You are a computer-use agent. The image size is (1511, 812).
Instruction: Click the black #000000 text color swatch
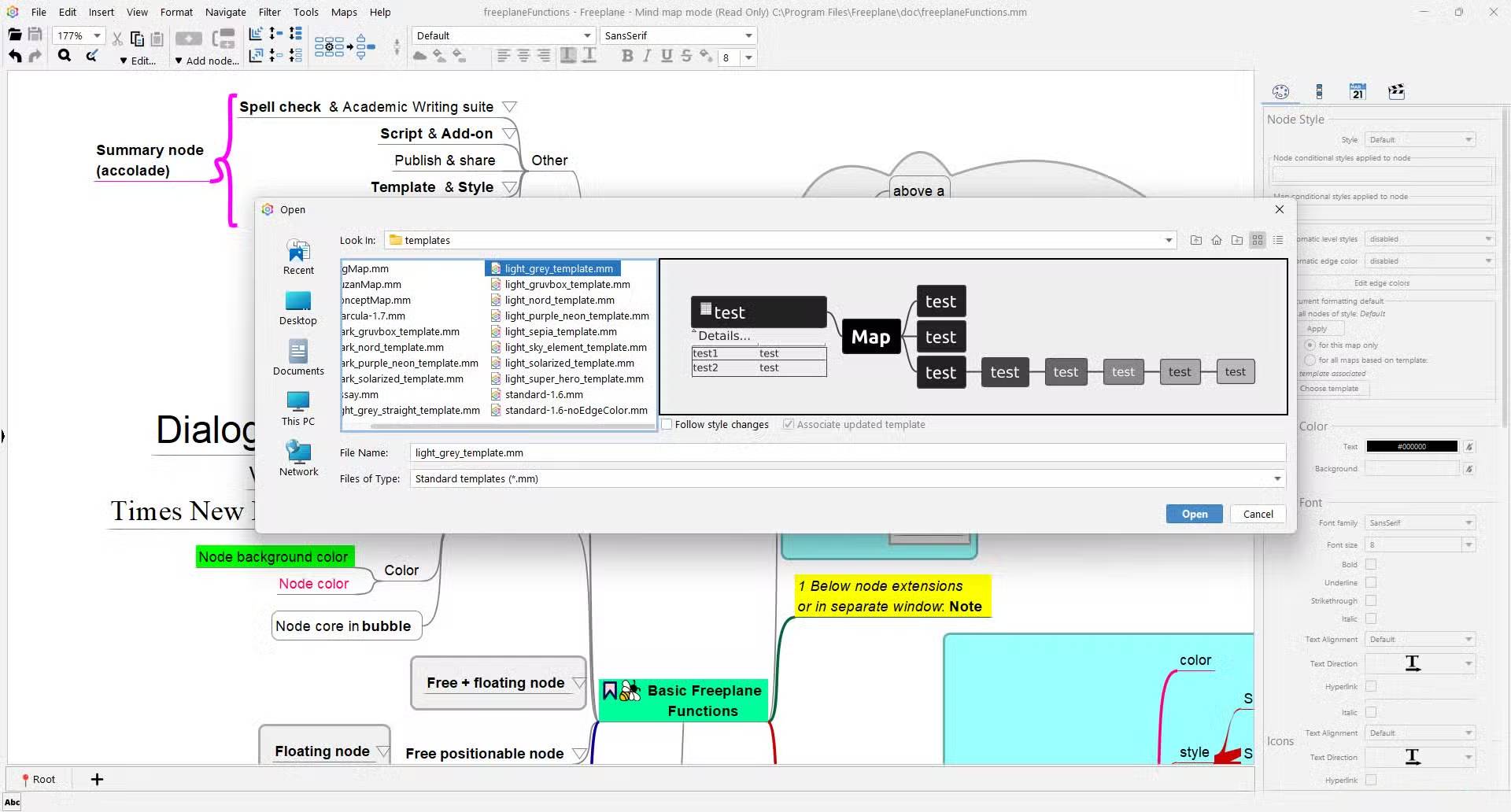1411,447
